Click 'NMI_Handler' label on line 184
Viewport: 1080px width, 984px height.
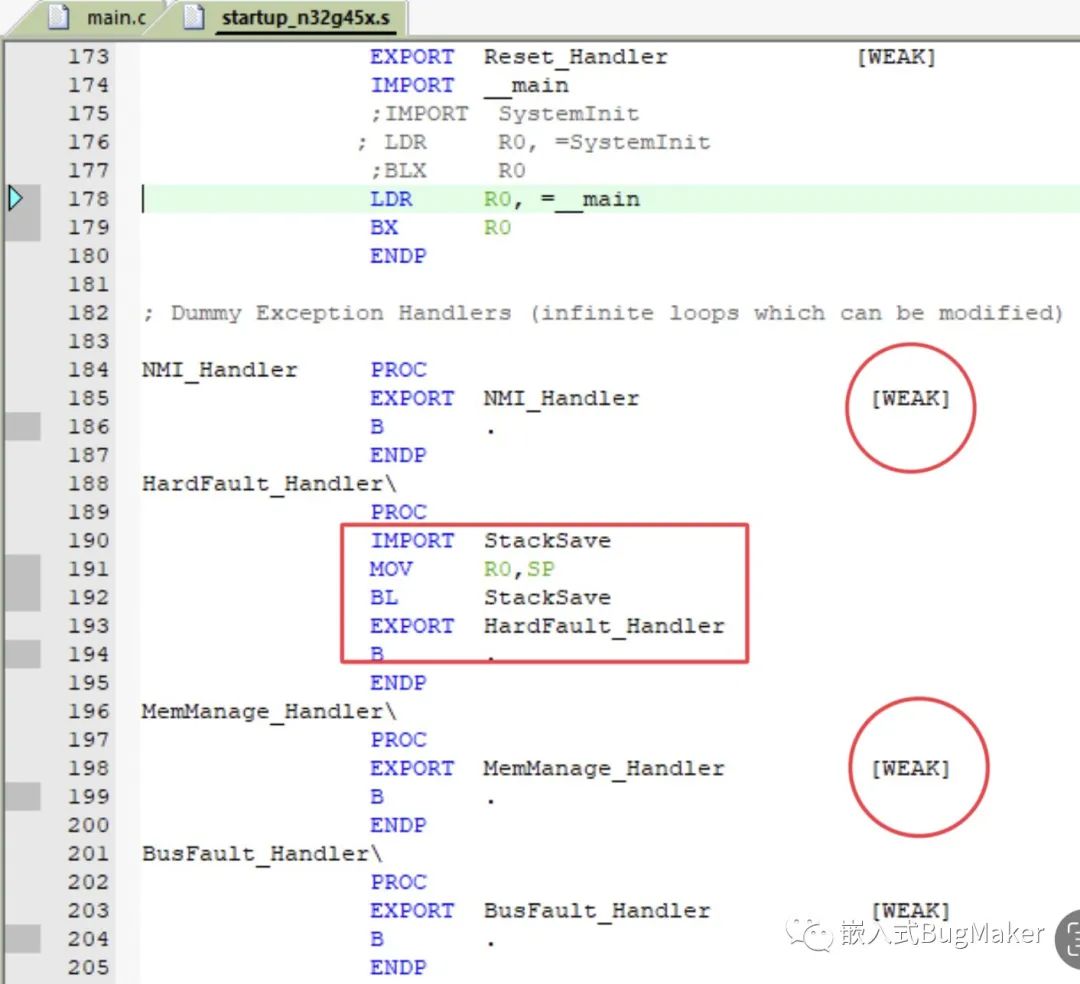pos(220,370)
